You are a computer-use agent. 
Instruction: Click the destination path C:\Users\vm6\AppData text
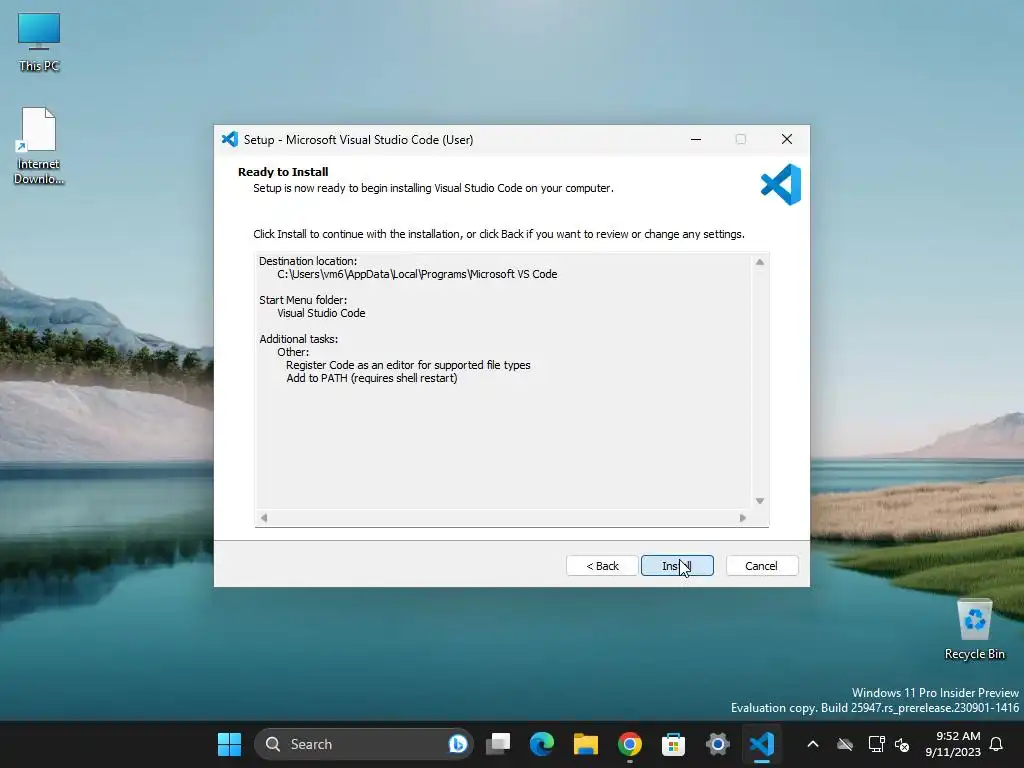click(417, 274)
